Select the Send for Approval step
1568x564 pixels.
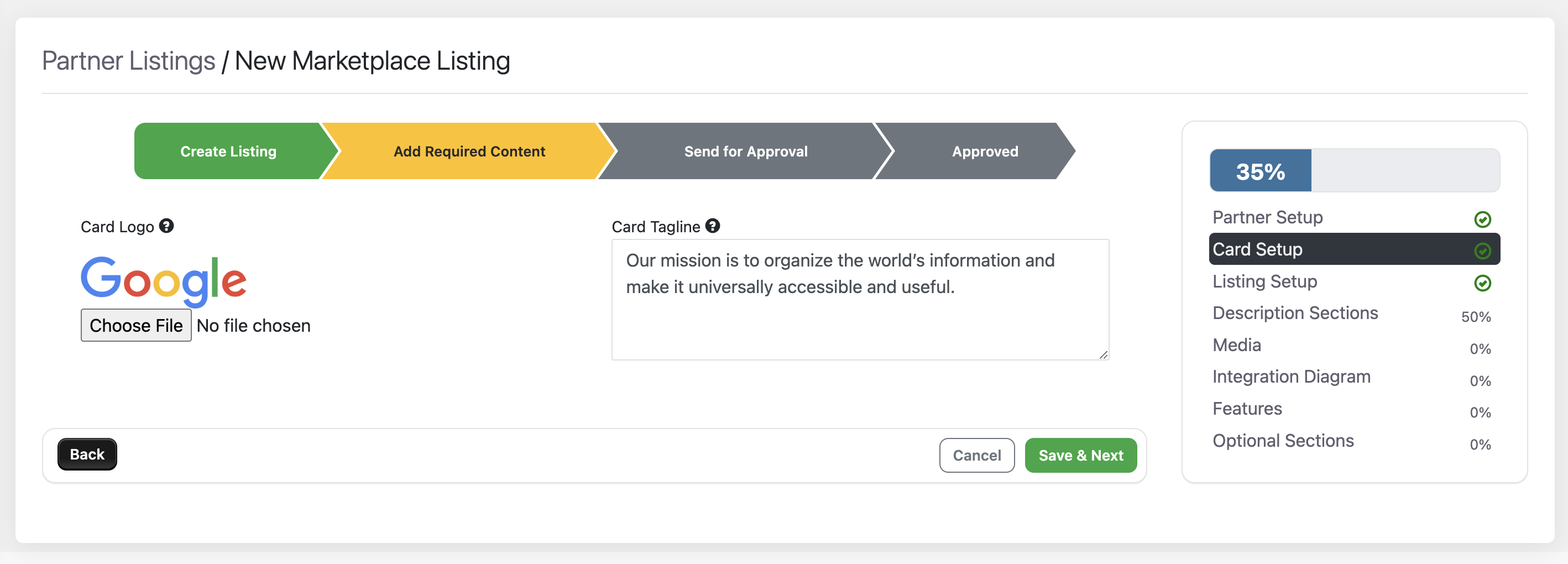746,151
